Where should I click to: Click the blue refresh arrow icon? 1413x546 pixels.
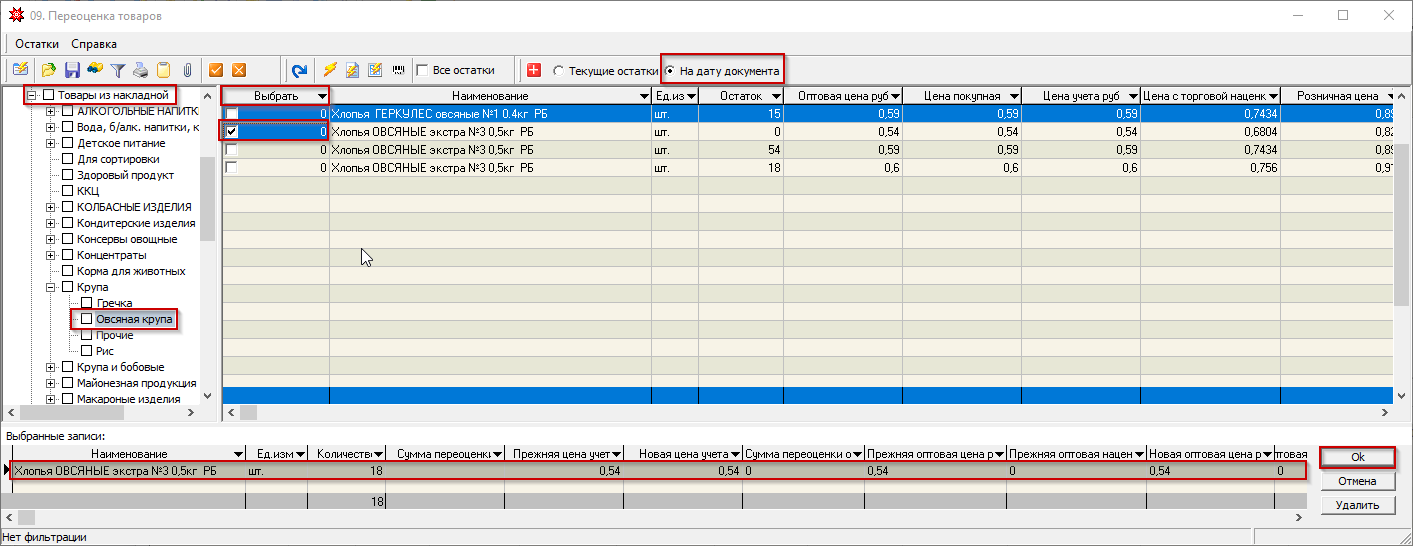click(298, 70)
